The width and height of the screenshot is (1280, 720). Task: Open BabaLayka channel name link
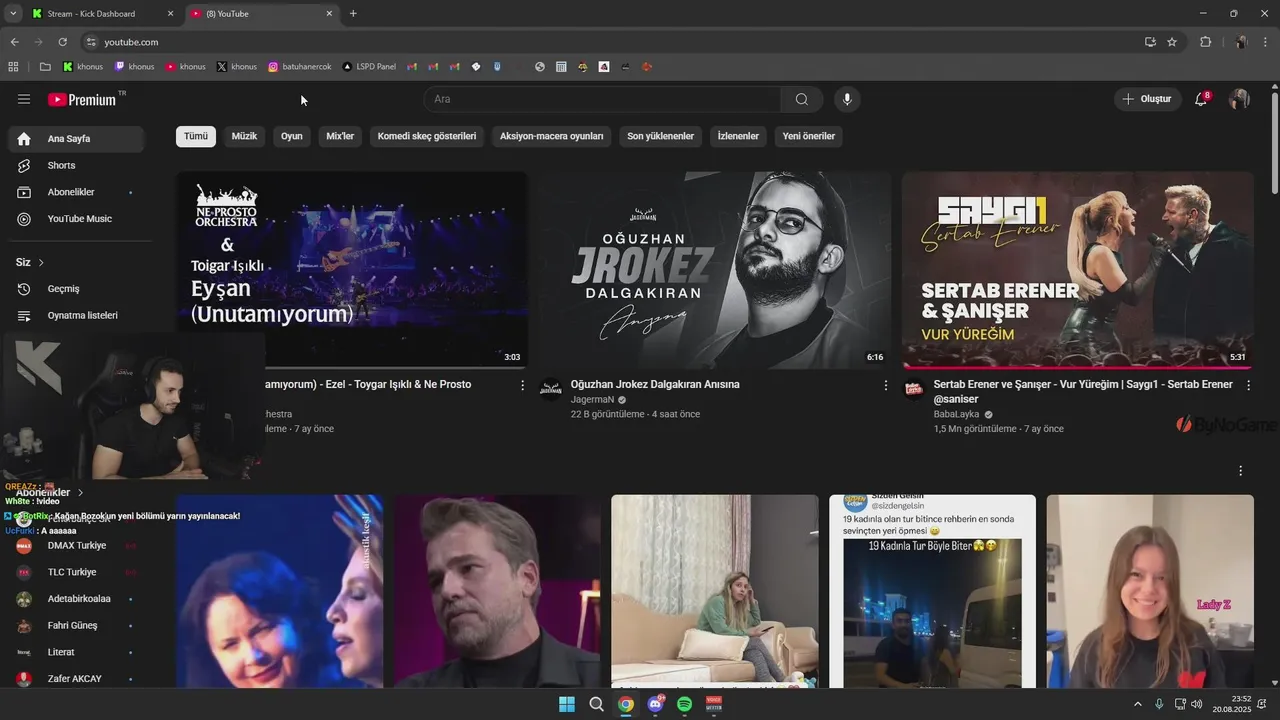957,414
